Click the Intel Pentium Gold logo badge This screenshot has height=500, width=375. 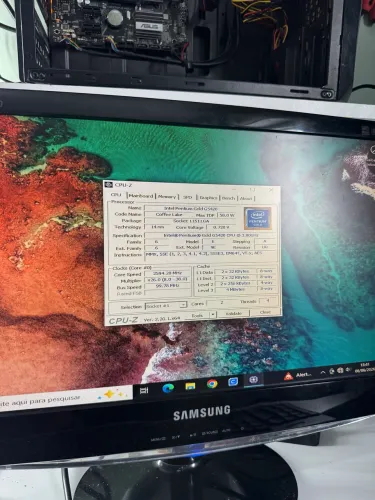[x=257, y=219]
